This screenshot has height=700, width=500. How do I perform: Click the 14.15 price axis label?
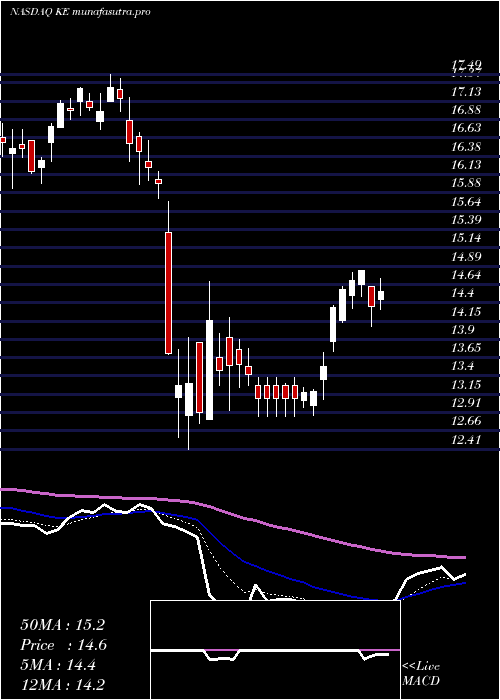[x=466, y=312]
